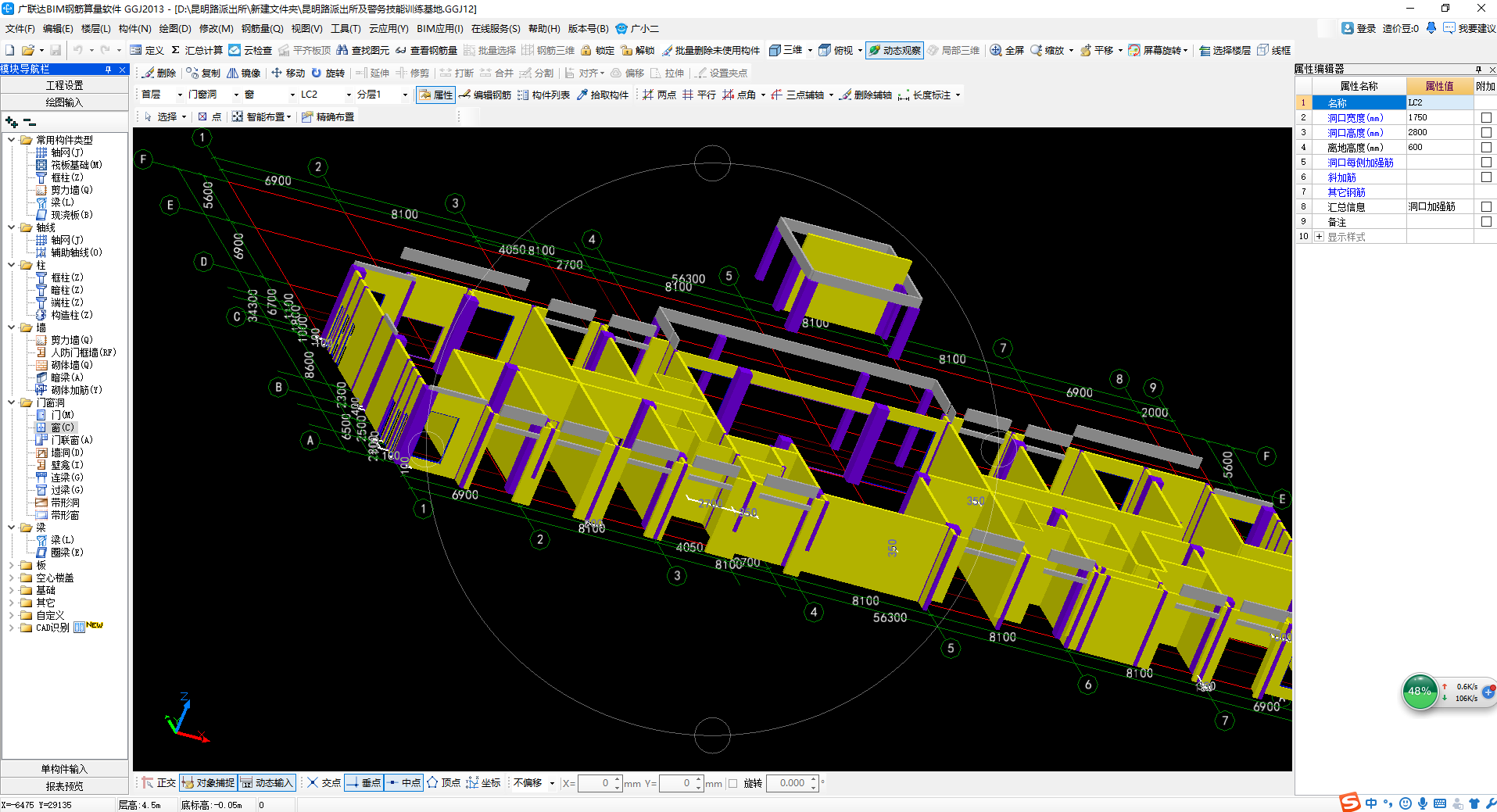Click the 登录 login link
Image resolution: width=1497 pixels, height=812 pixels.
coord(1359,28)
